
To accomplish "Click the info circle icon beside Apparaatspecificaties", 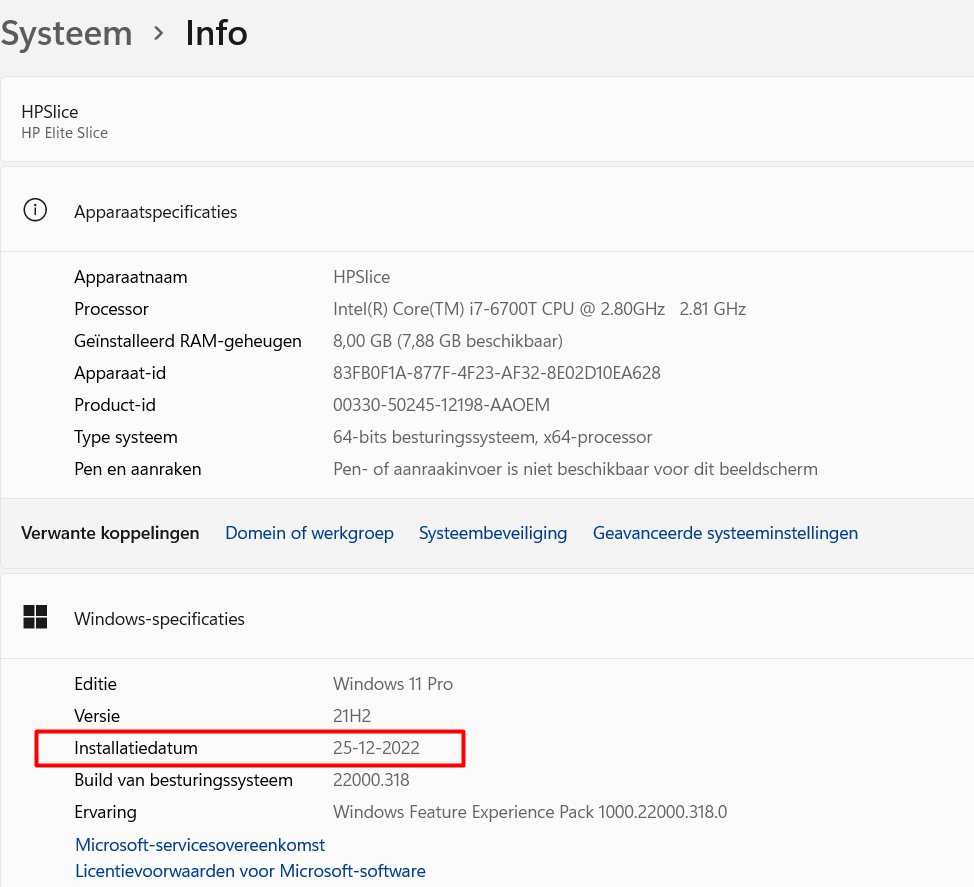I will tap(35, 211).
